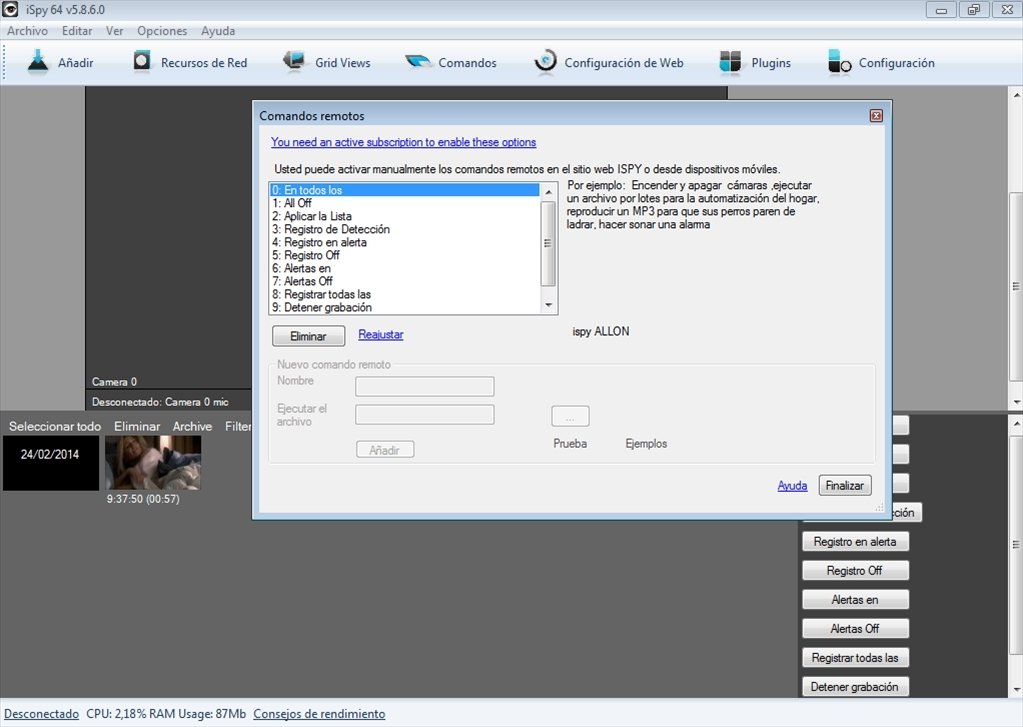
Task: Click the 'Registro en alerta' button
Action: pyautogui.click(x=855, y=542)
